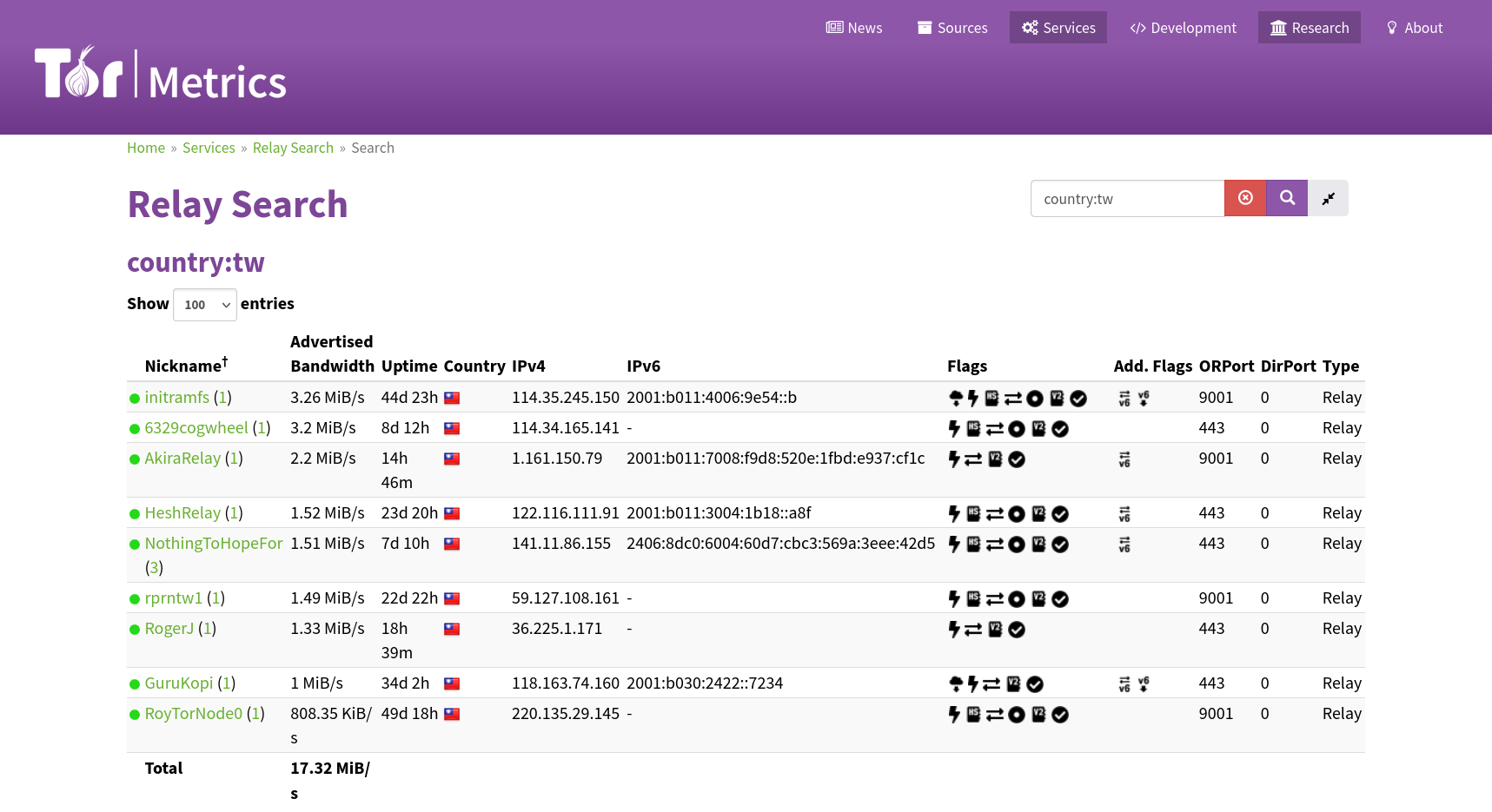Image resolution: width=1492 pixels, height=812 pixels.
Task: Click the search box containing country:tw
Action: 1127,198
